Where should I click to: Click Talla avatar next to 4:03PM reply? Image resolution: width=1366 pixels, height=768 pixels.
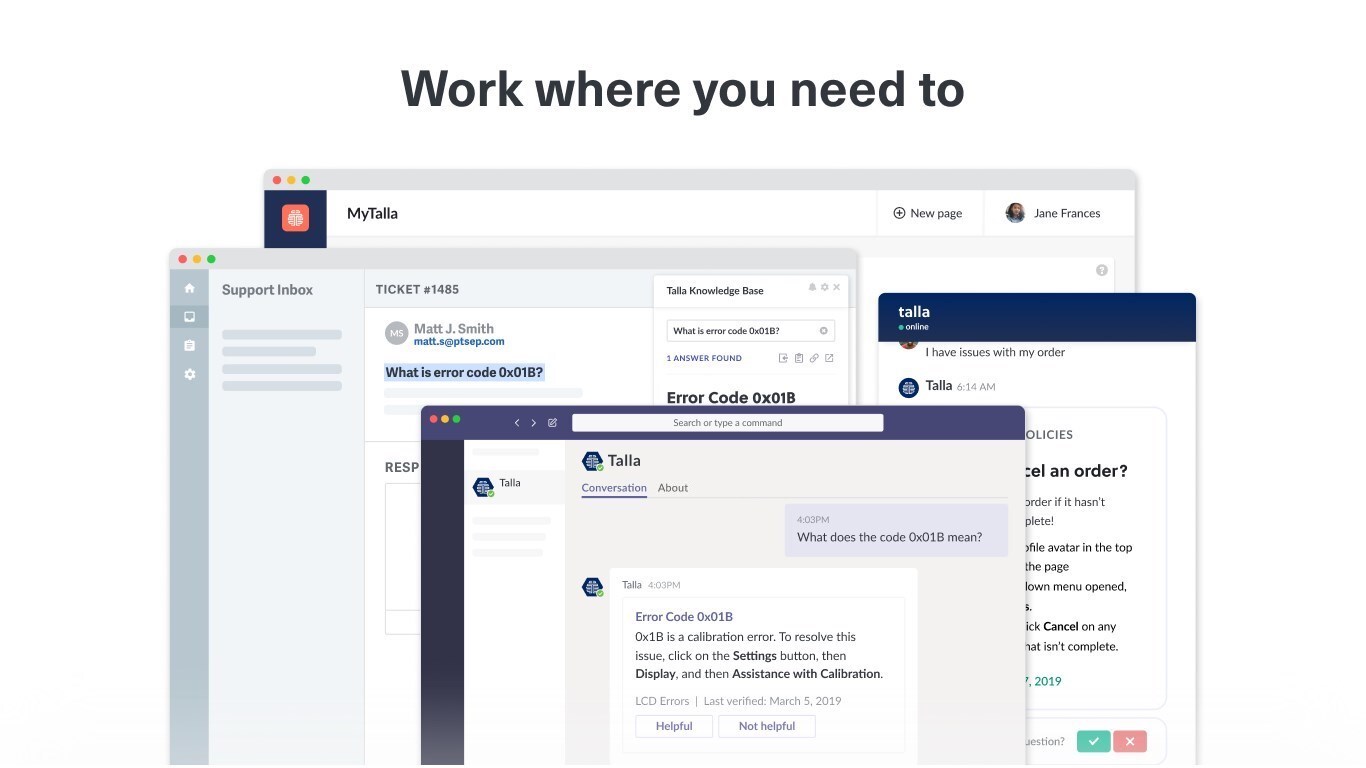[592, 587]
